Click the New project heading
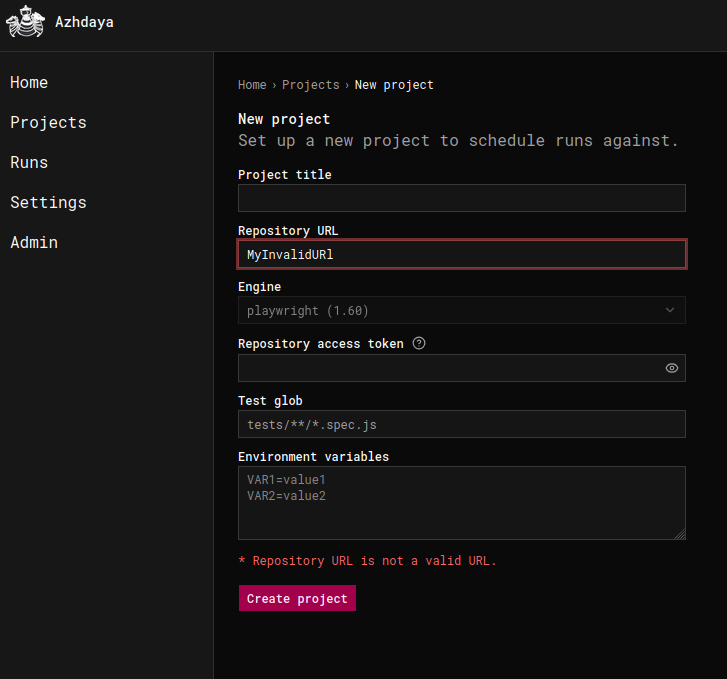The width and height of the screenshot is (727, 679). pyautogui.click(x=284, y=119)
